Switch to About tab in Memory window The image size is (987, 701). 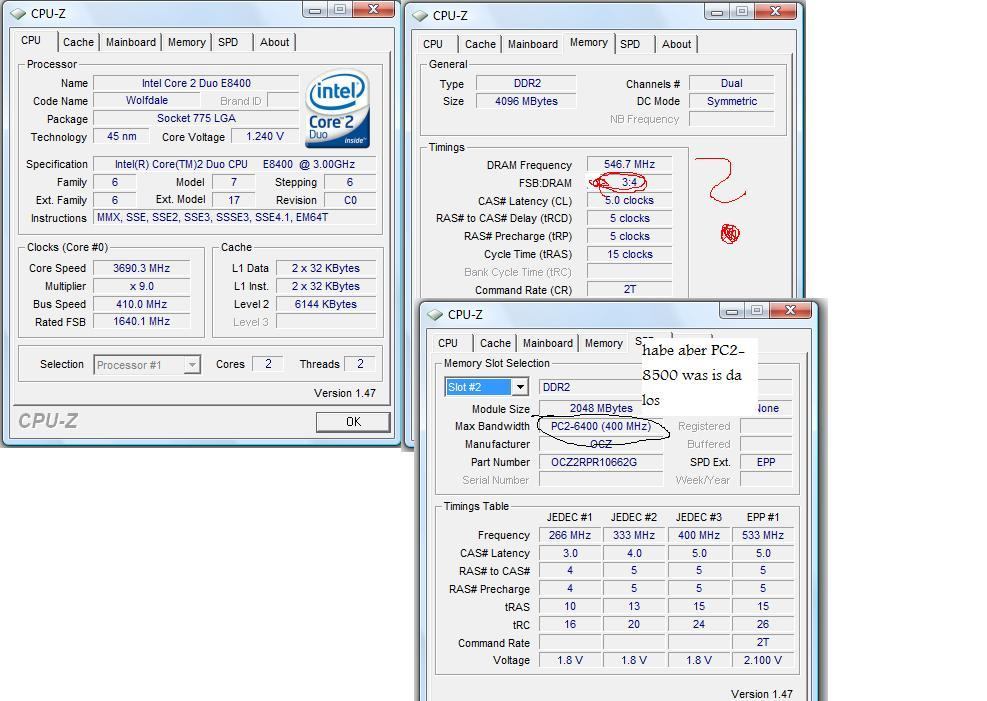(x=676, y=44)
